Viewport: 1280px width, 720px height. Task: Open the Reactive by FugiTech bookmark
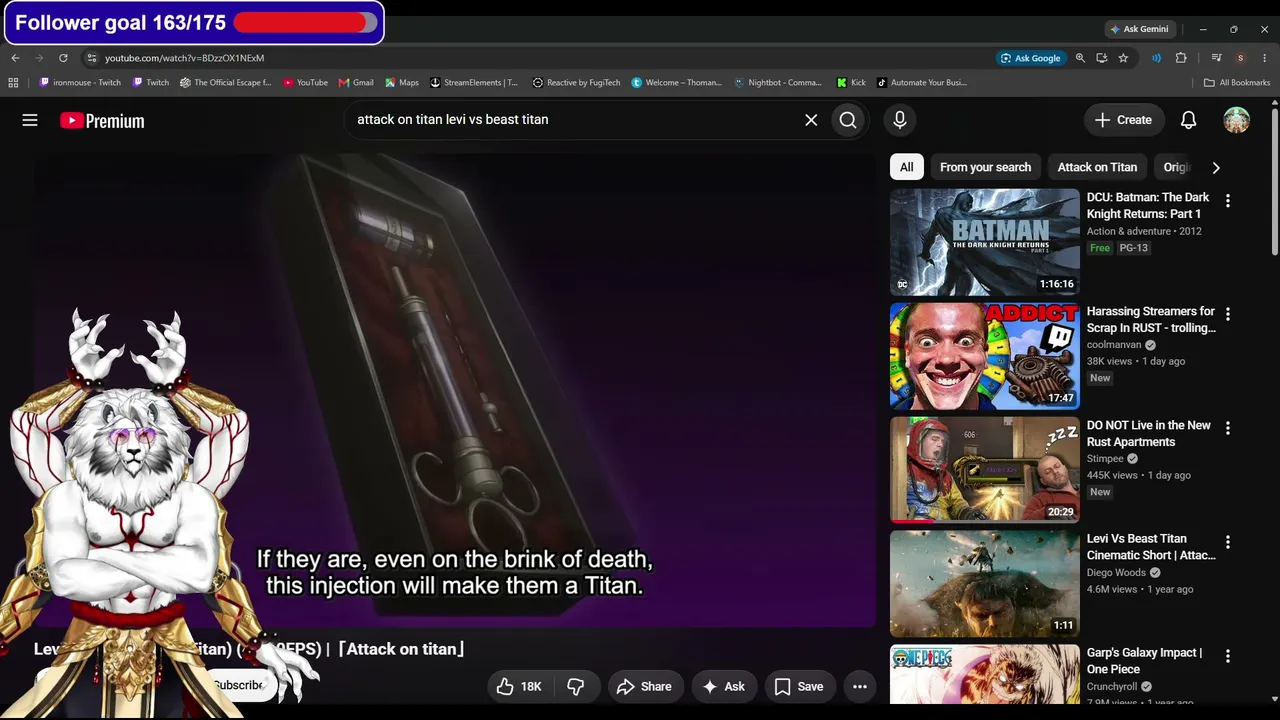(x=577, y=83)
